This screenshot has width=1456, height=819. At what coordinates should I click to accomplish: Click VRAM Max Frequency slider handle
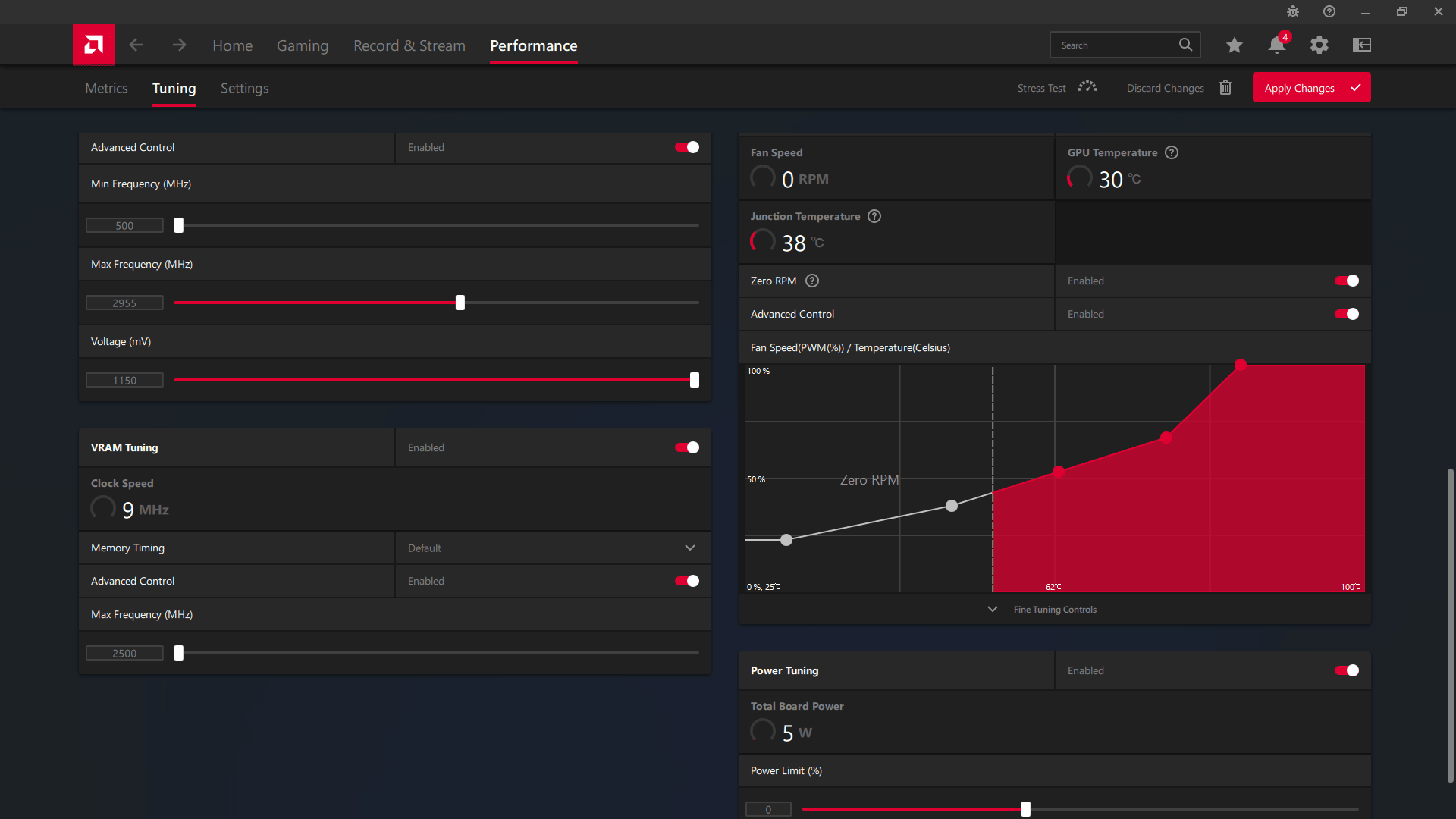(179, 653)
